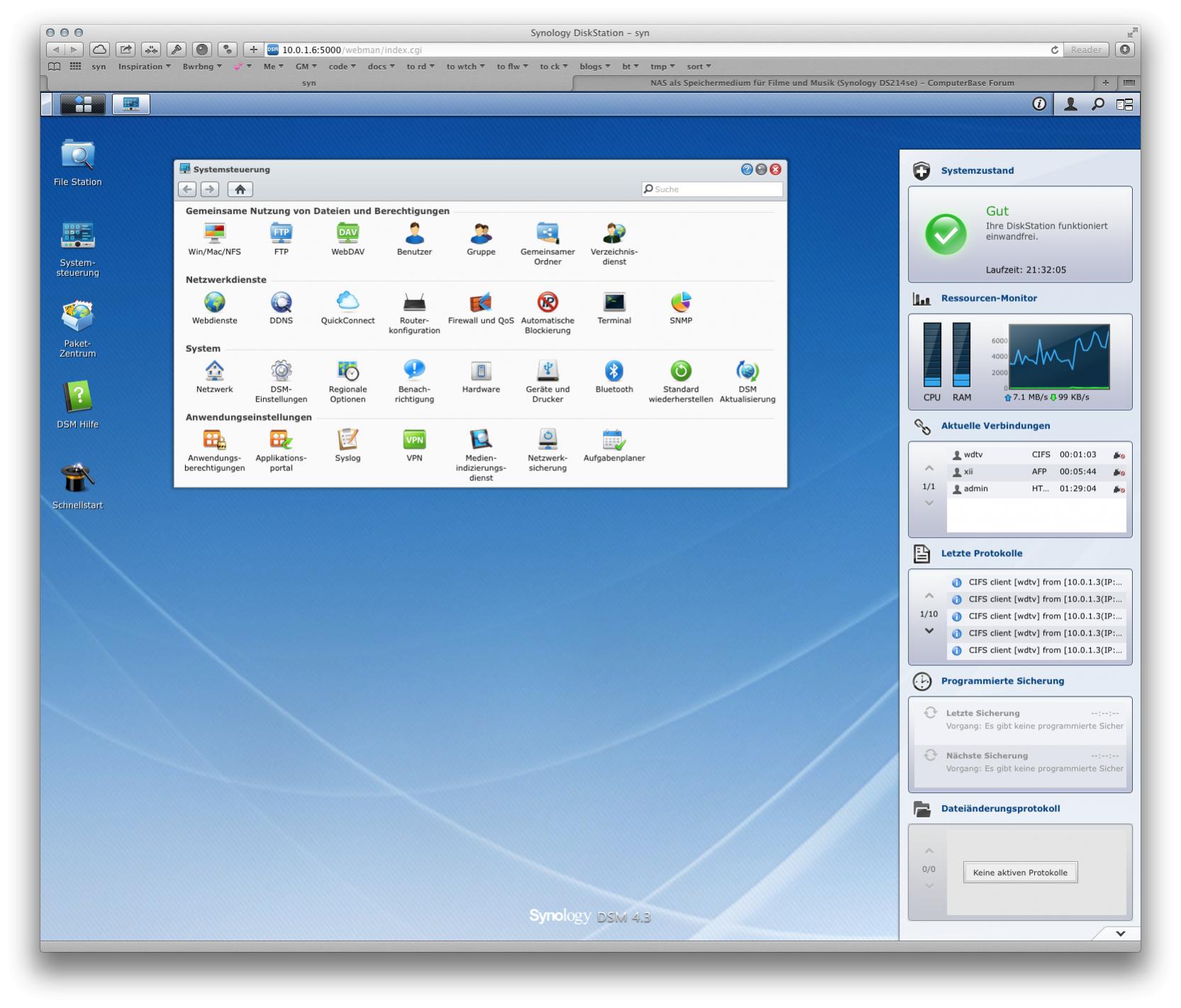Viewport: 1181px width, 1008px height.
Task: Focus the Suche search field
Action: click(712, 189)
